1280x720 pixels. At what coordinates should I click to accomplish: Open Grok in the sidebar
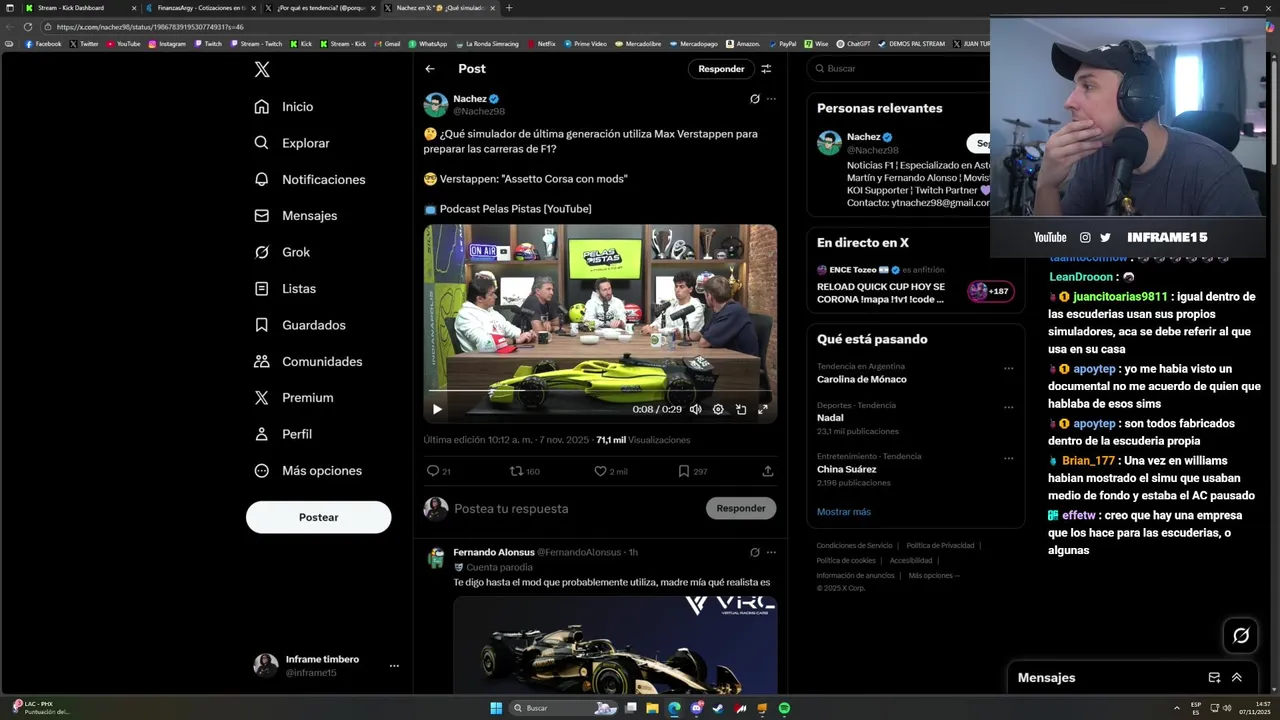283,252
